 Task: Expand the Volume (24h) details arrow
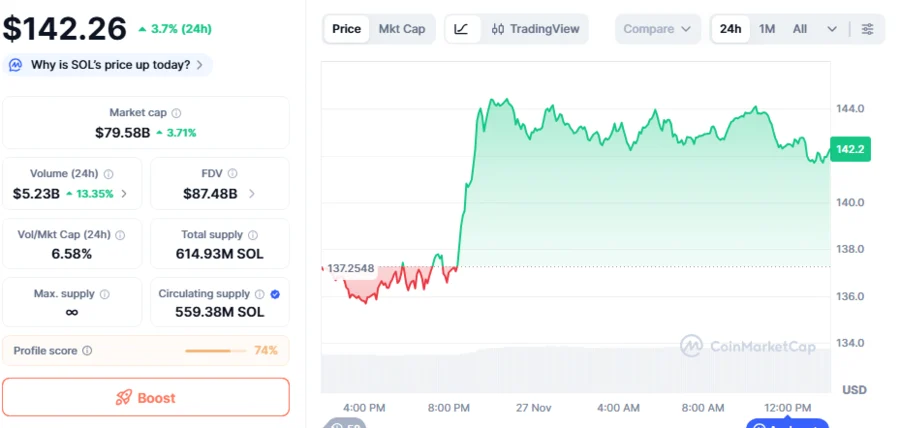point(124,194)
